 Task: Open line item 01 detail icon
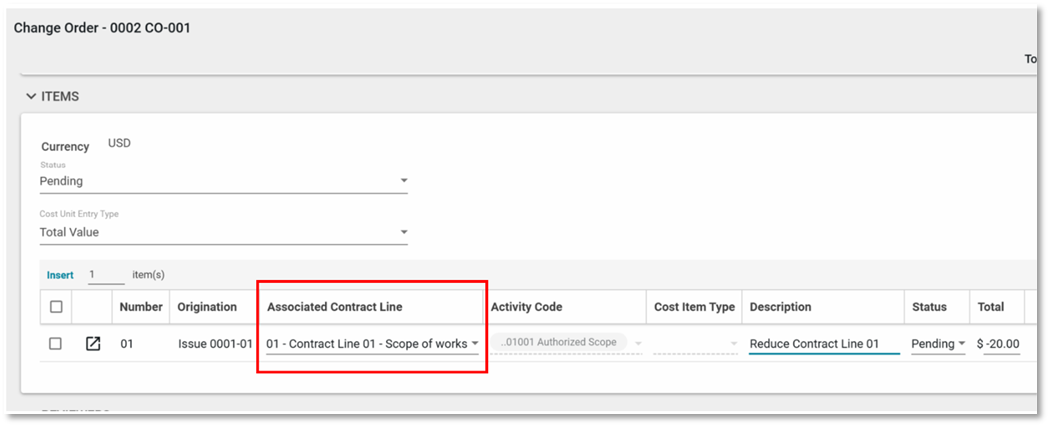coord(93,344)
